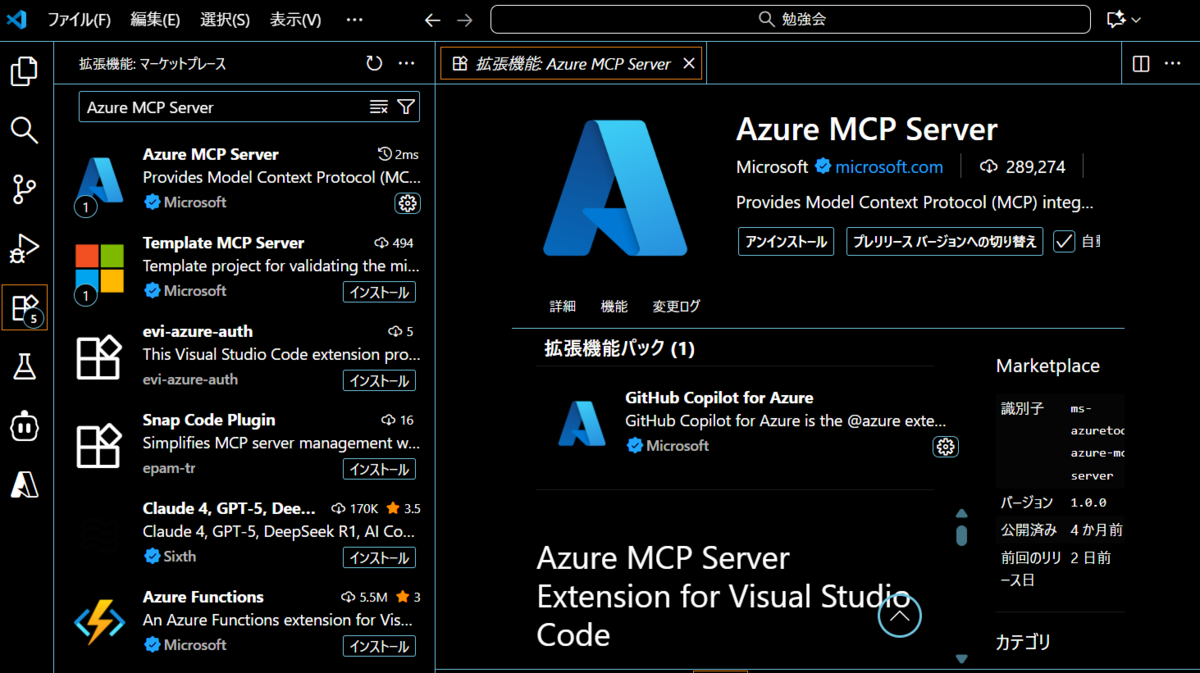Viewport: 1200px width, 673px height.
Task: Follow the microsoft.com publisher link
Action: (x=888, y=167)
